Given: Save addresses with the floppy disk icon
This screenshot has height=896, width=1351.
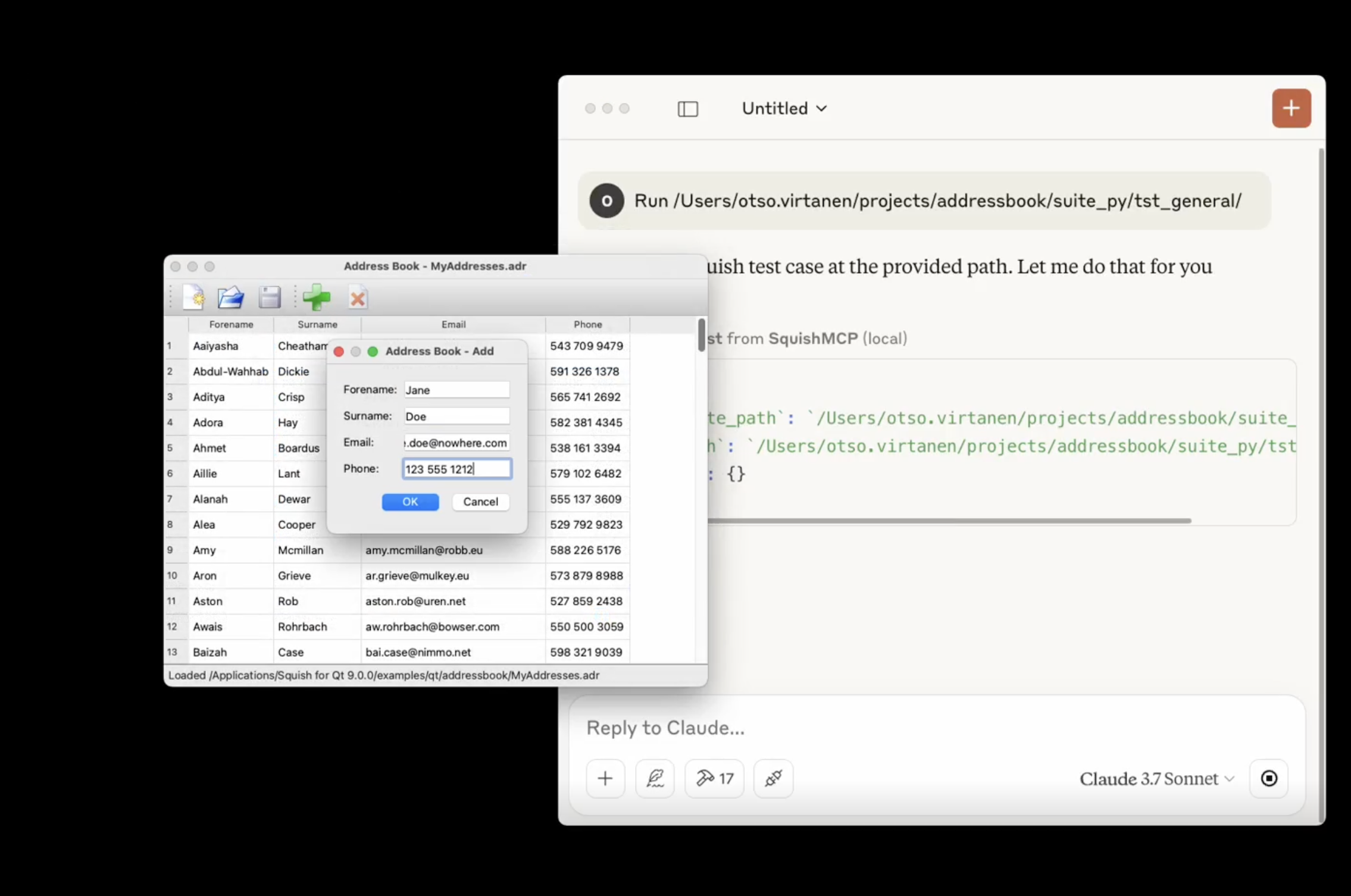Looking at the screenshot, I should (269, 297).
